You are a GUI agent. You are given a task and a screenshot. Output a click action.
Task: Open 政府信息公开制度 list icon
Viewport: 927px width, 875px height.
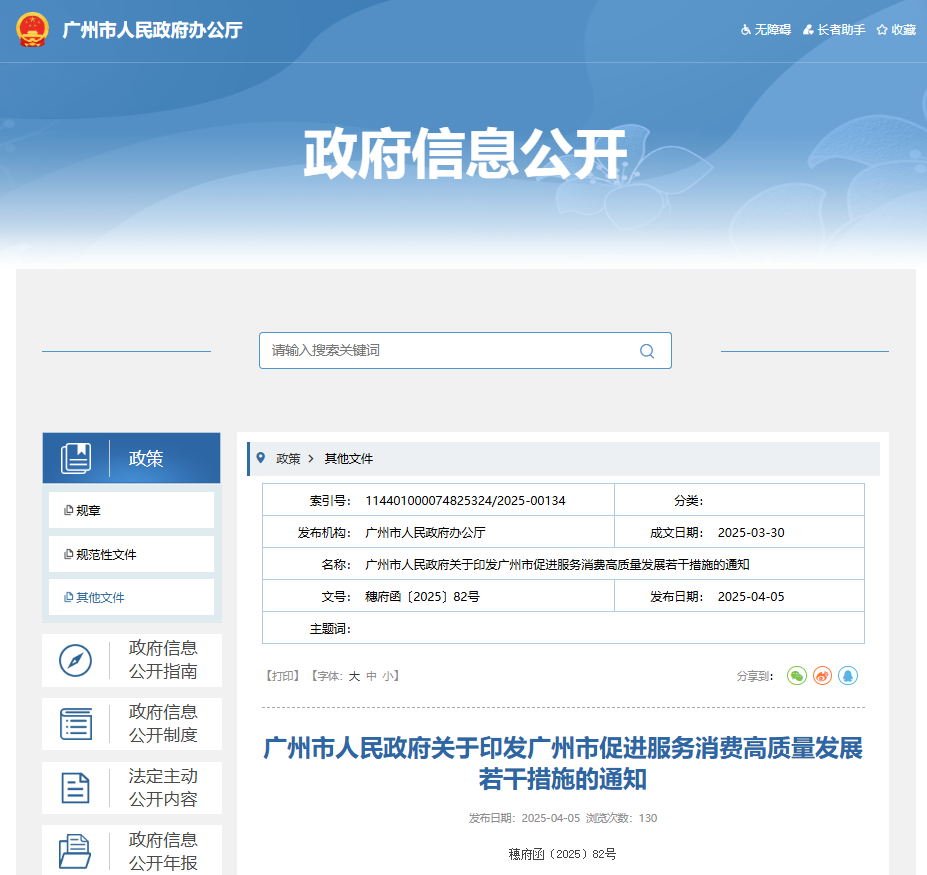pyautogui.click(x=76, y=724)
